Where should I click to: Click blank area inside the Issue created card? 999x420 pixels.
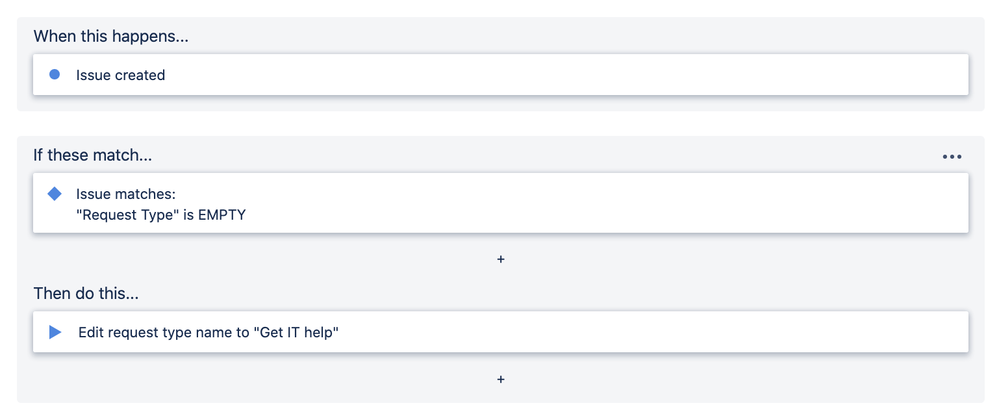(x=573, y=75)
